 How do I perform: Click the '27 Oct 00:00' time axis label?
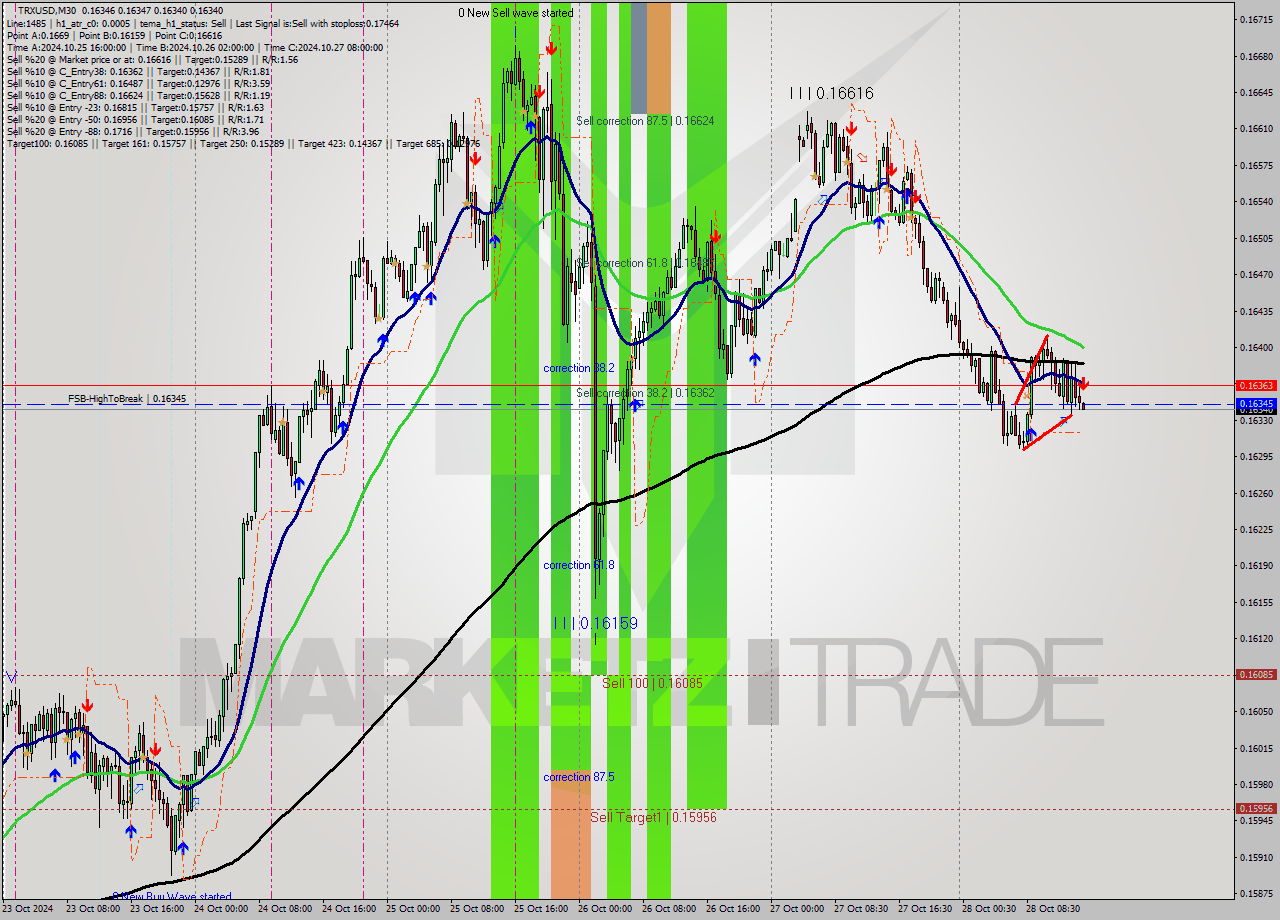tap(797, 910)
